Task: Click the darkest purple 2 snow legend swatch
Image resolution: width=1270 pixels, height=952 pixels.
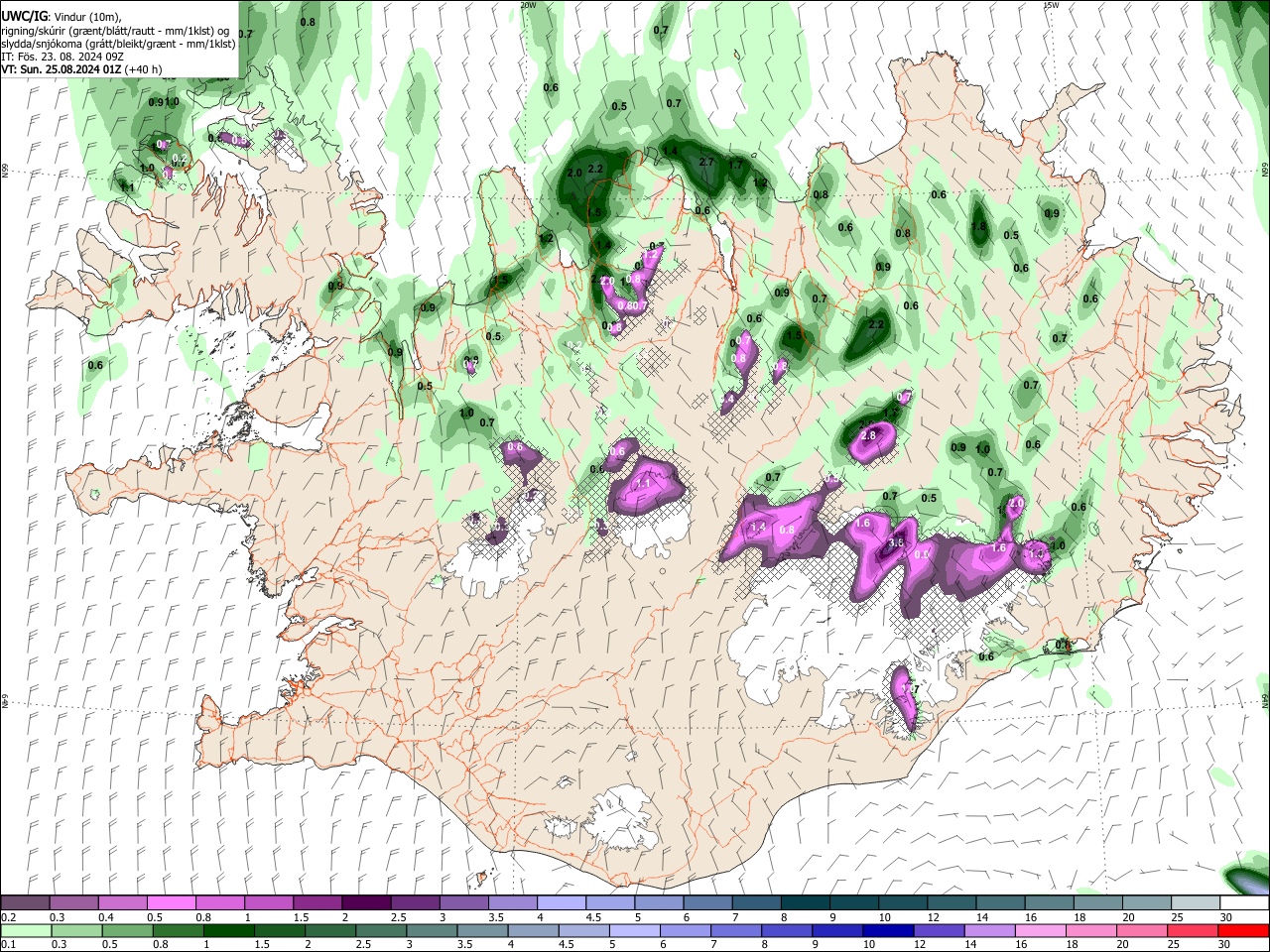Action: tap(365, 902)
